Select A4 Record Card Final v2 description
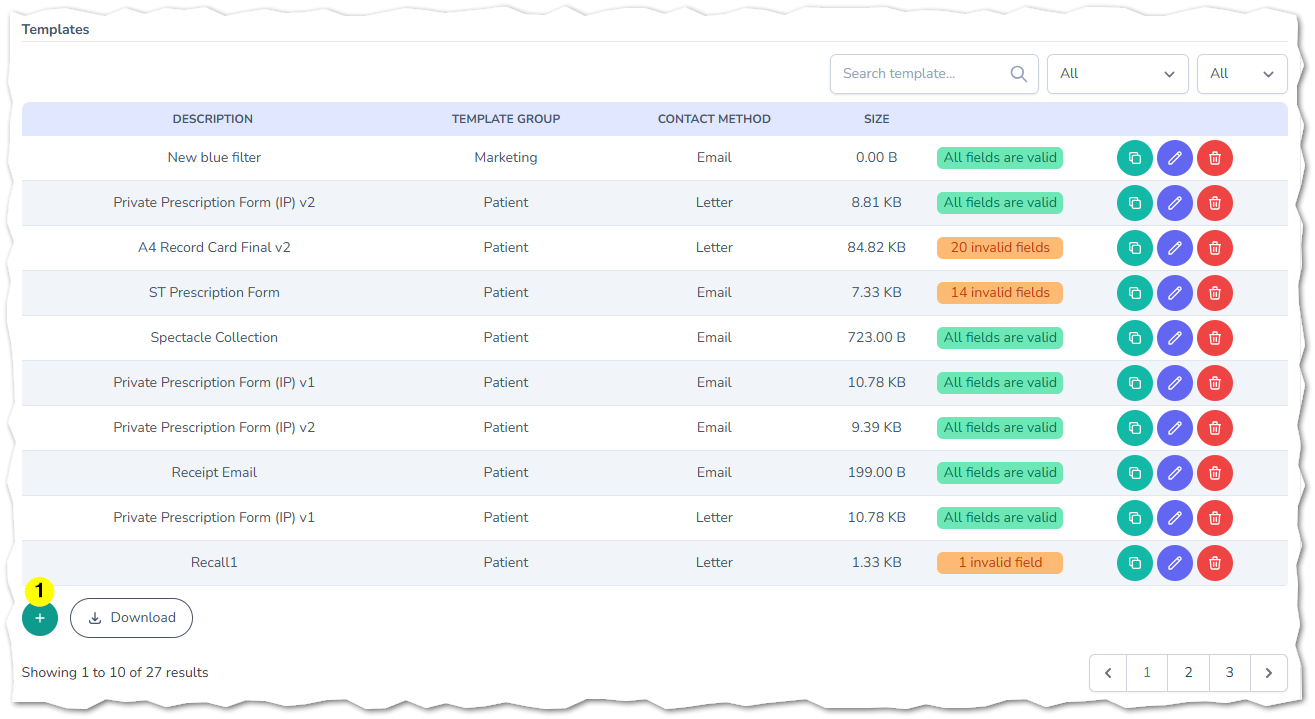The image size is (1315, 719). (x=214, y=248)
